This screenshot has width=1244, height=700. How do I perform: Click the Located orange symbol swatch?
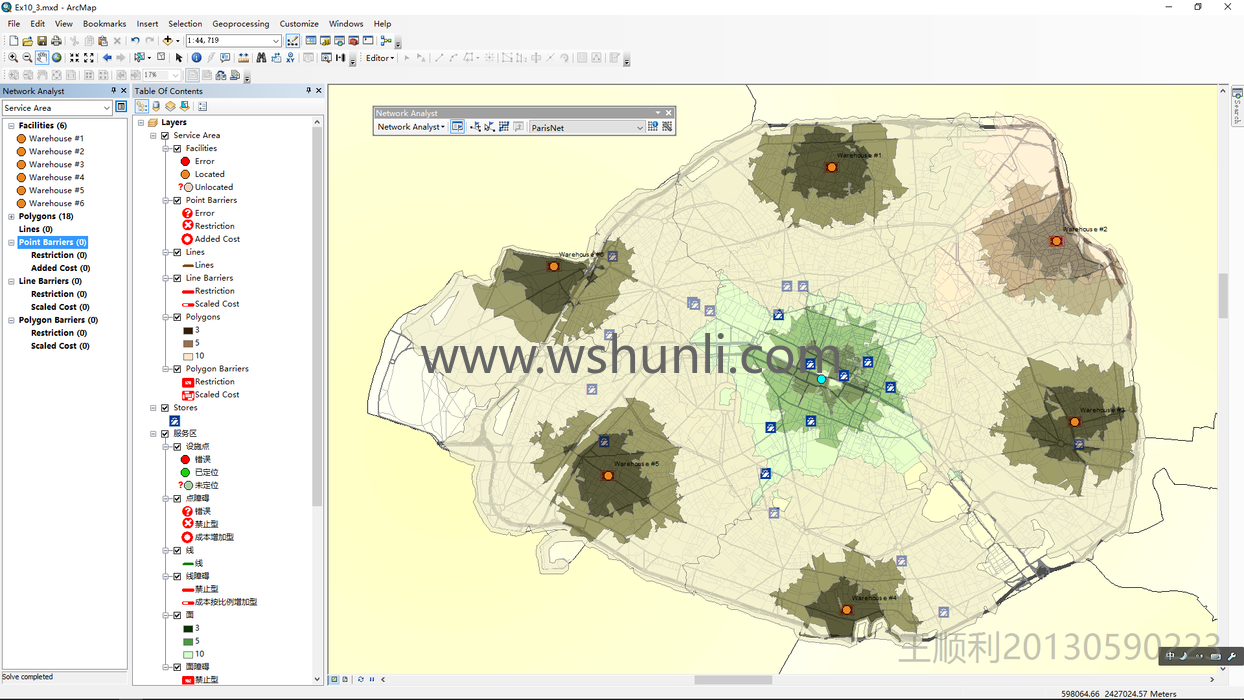185,174
